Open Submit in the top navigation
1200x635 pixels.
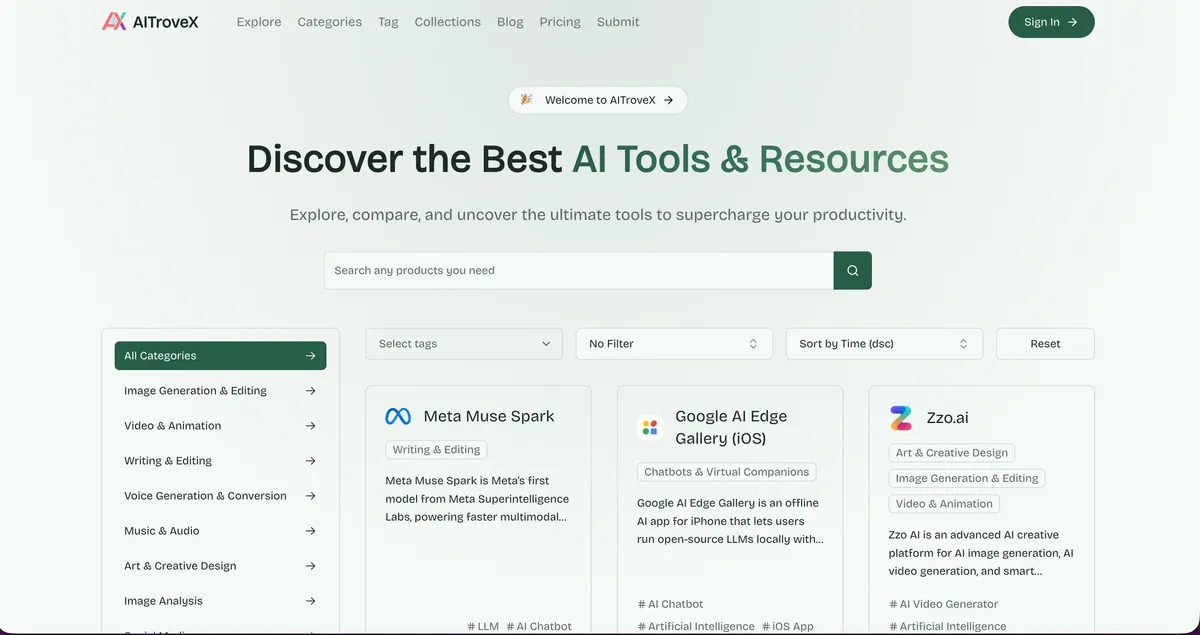point(618,22)
